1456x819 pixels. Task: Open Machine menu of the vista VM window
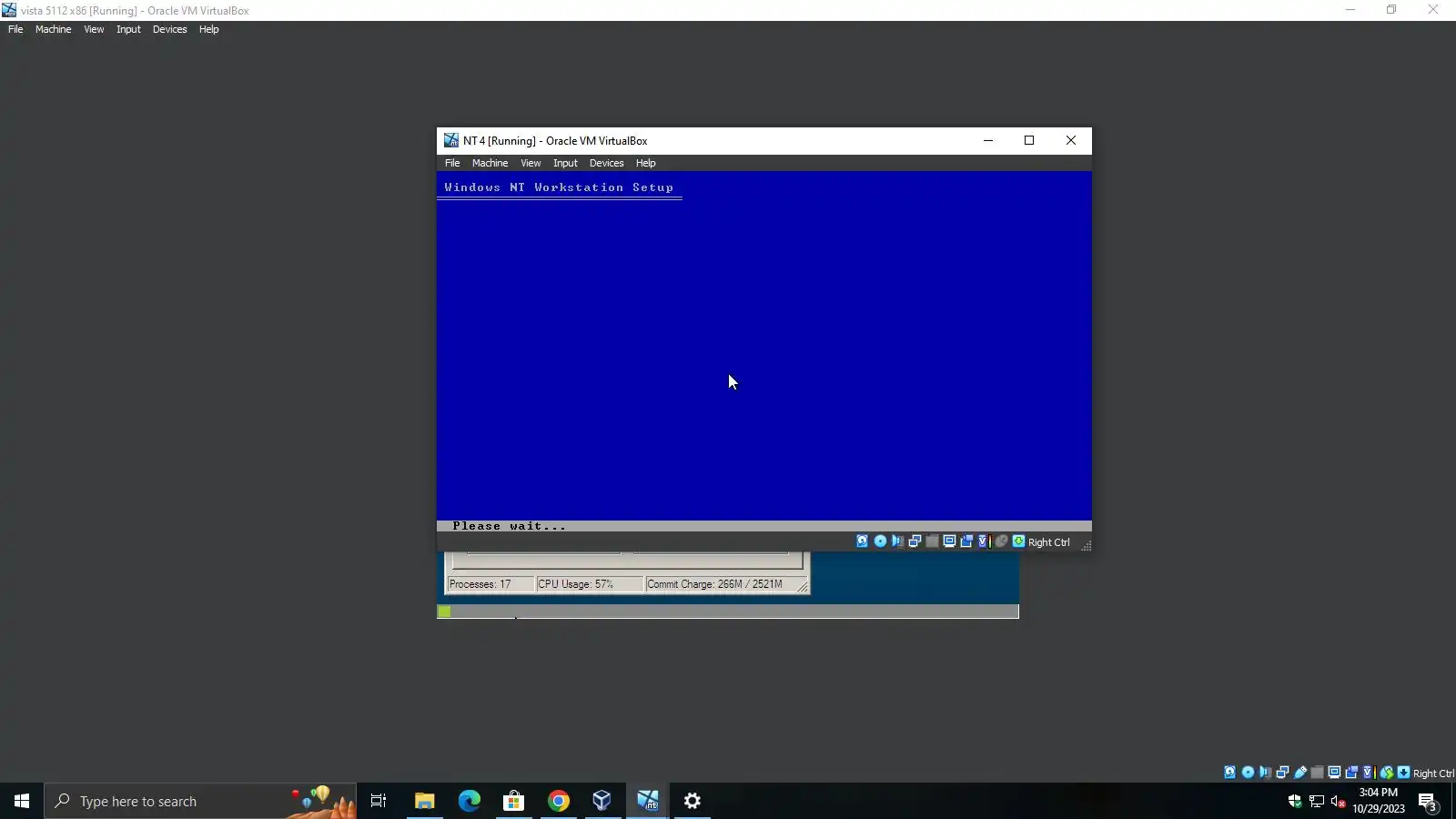tap(53, 29)
